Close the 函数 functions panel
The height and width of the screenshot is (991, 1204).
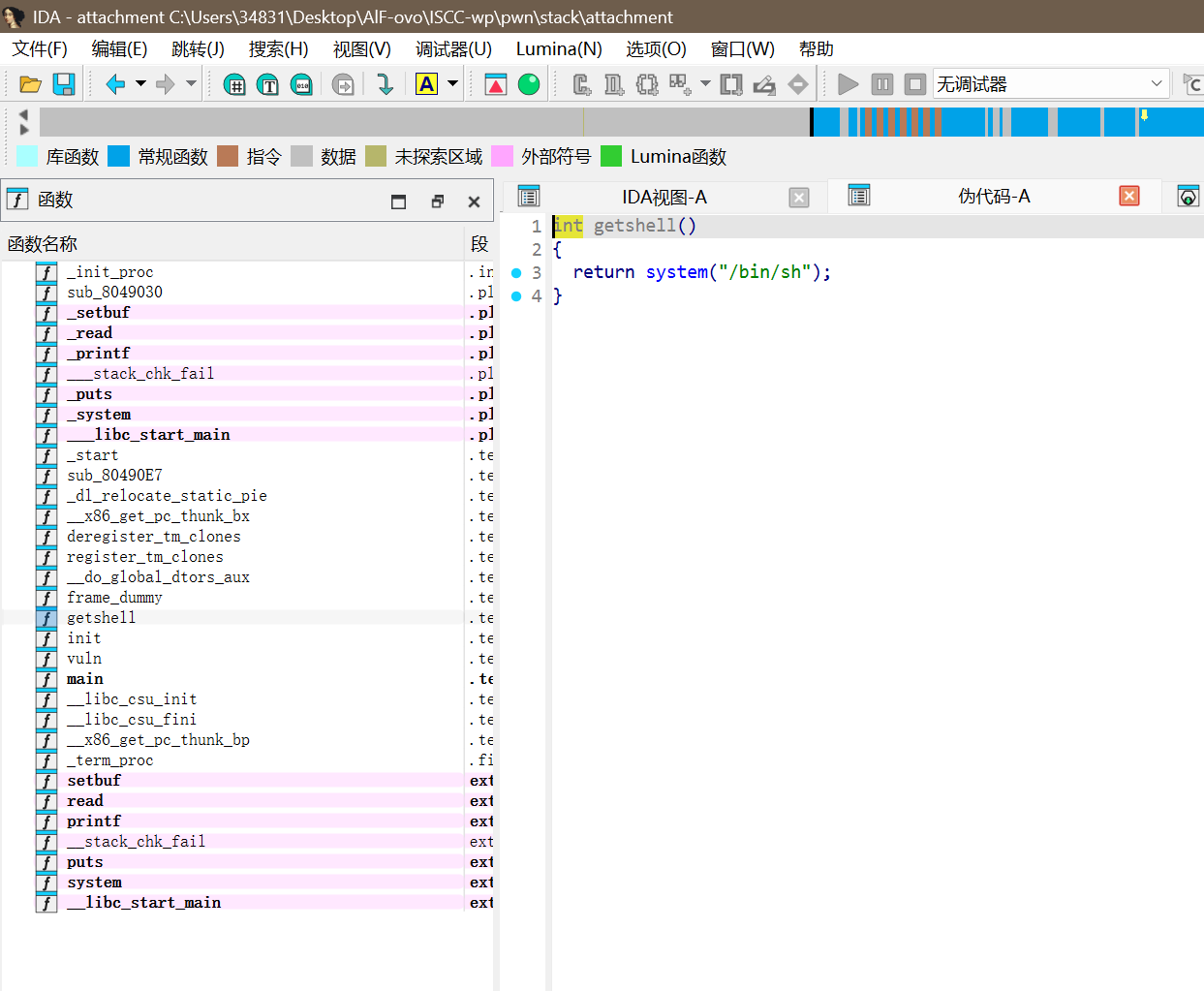(x=474, y=201)
